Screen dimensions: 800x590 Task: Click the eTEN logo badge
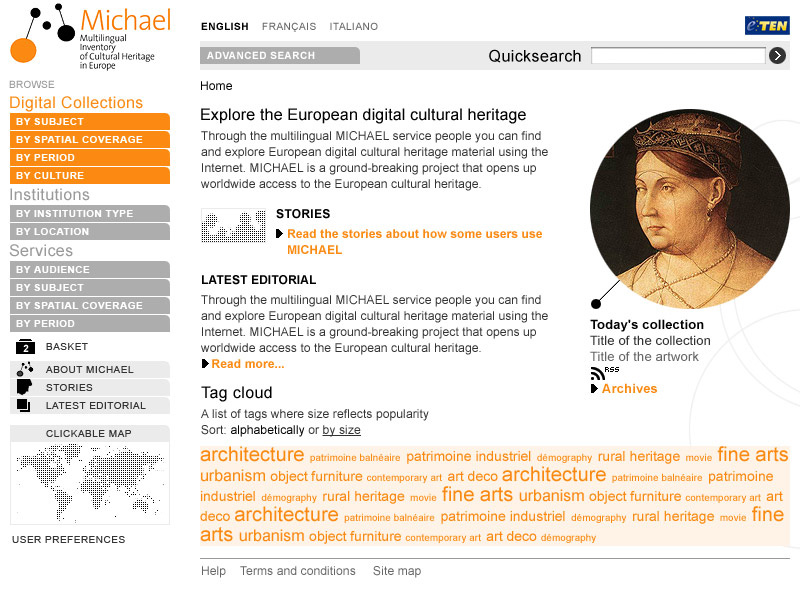coord(767,25)
